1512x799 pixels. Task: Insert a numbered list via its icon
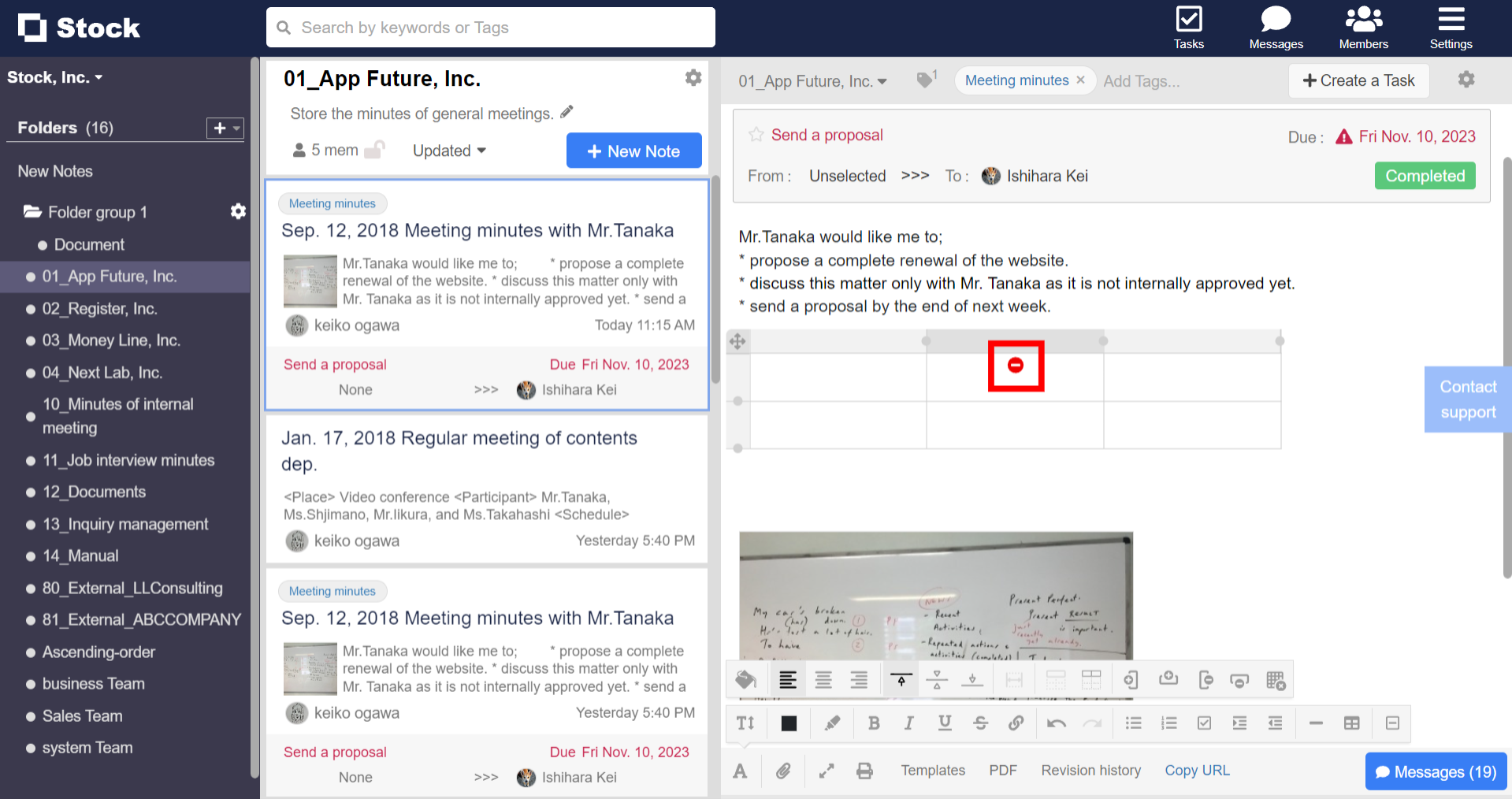[1168, 723]
